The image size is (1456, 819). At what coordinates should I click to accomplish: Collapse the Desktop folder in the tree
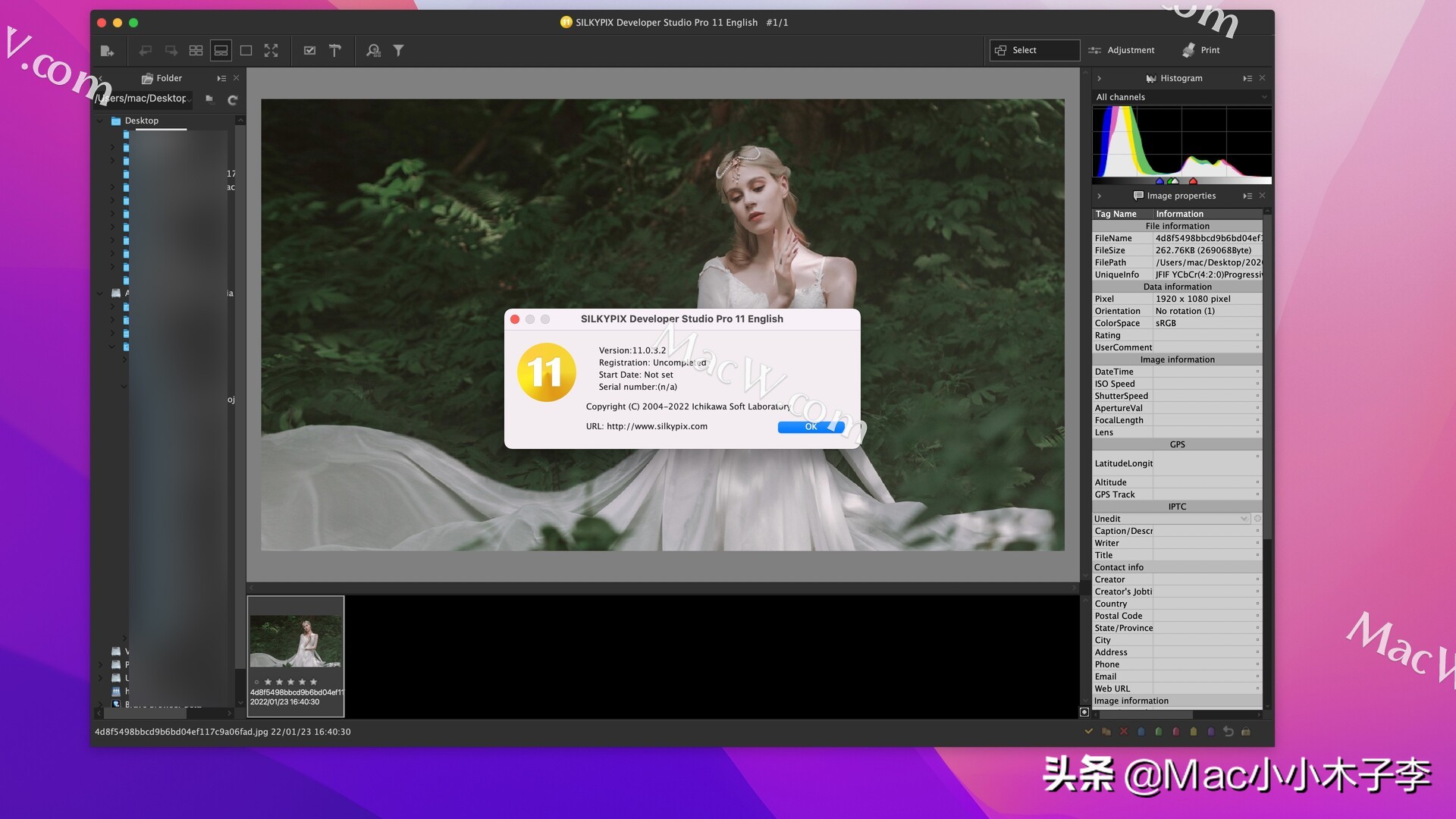pyautogui.click(x=100, y=120)
